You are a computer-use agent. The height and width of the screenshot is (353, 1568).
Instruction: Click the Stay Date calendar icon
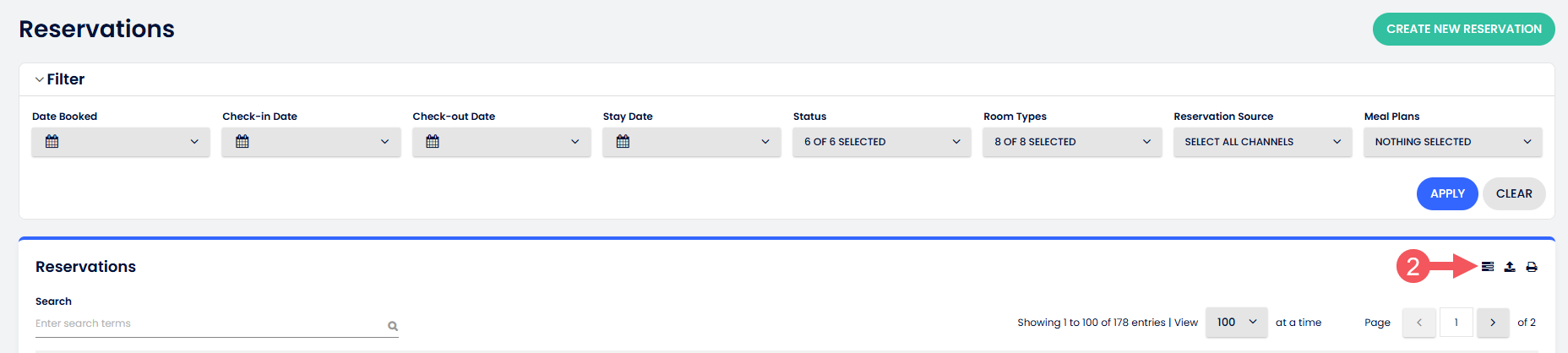pos(623,142)
